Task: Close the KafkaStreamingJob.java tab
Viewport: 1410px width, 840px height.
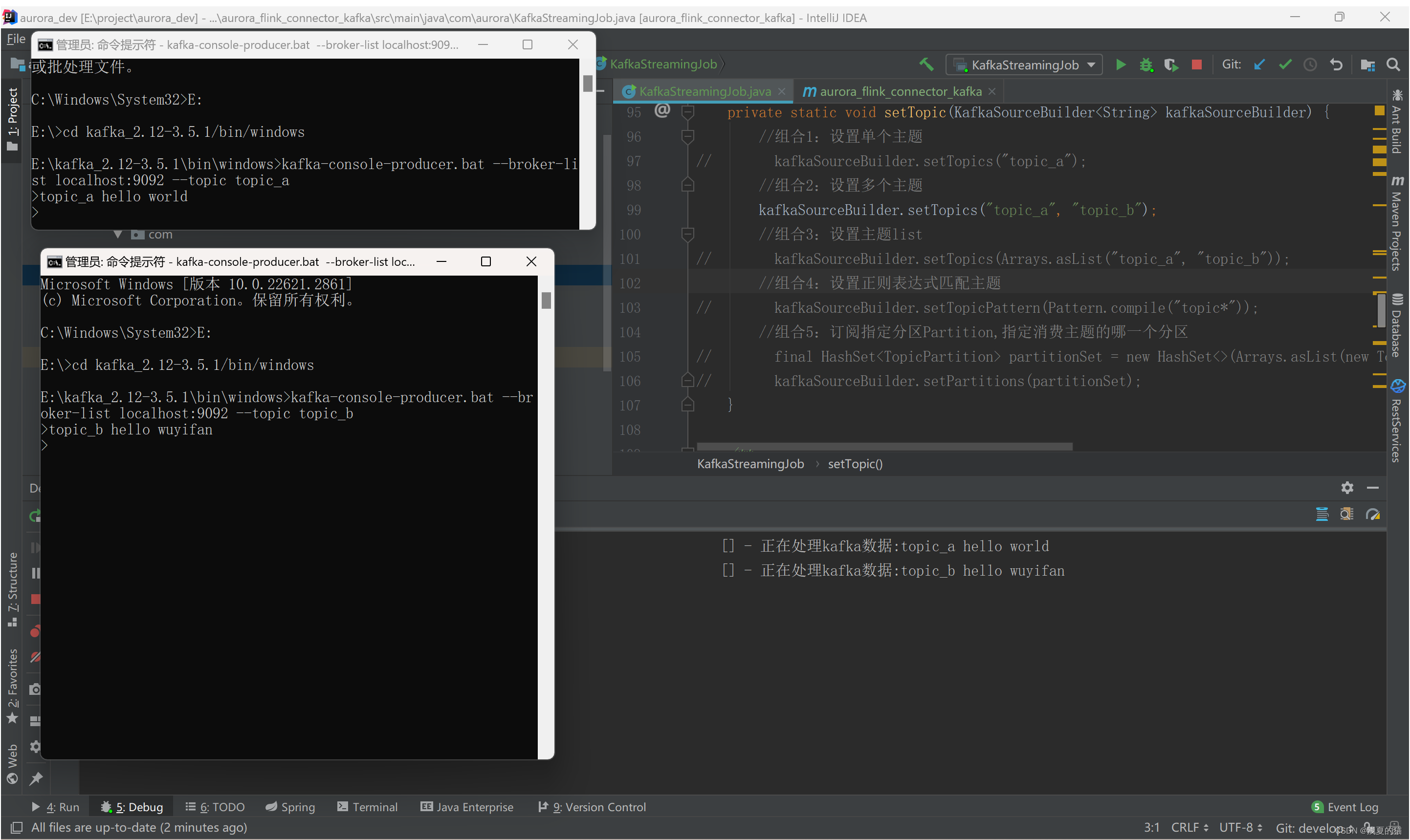Action: (x=781, y=91)
